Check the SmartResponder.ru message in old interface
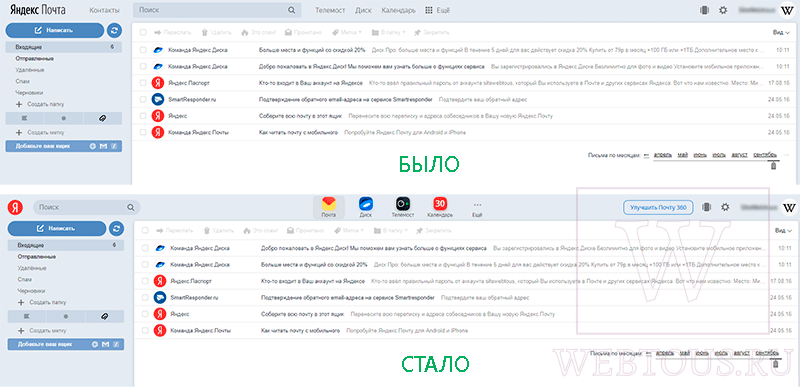800x387 pixels. [143, 99]
